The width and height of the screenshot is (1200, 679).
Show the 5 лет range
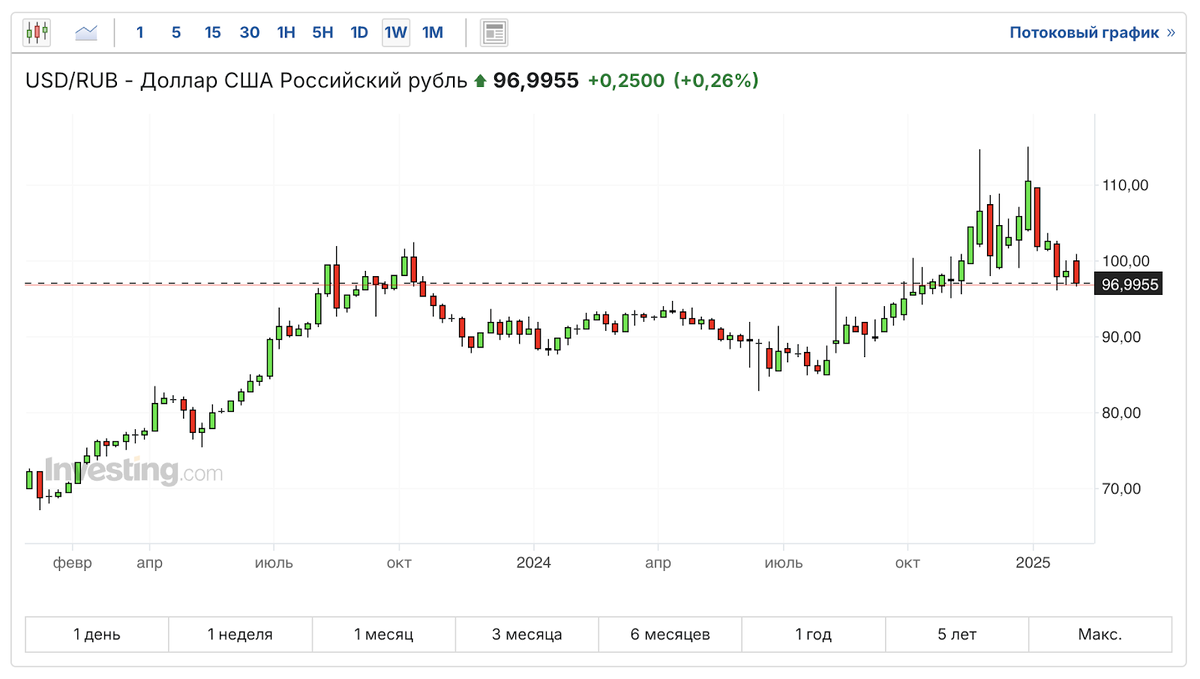(x=957, y=634)
